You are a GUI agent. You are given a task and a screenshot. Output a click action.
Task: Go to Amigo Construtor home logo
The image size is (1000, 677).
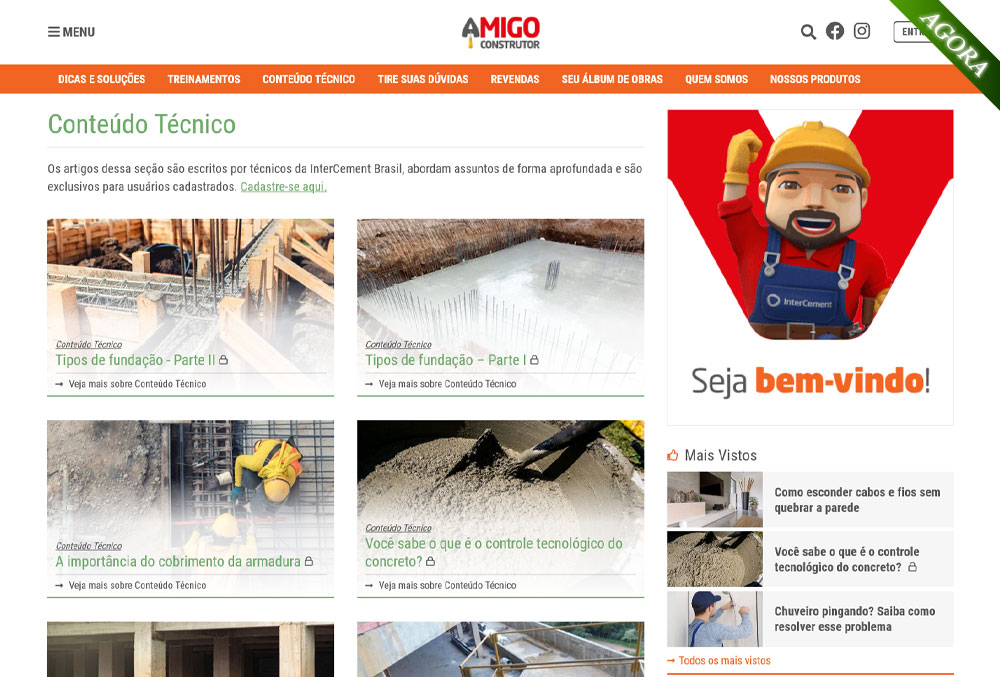tap(501, 33)
